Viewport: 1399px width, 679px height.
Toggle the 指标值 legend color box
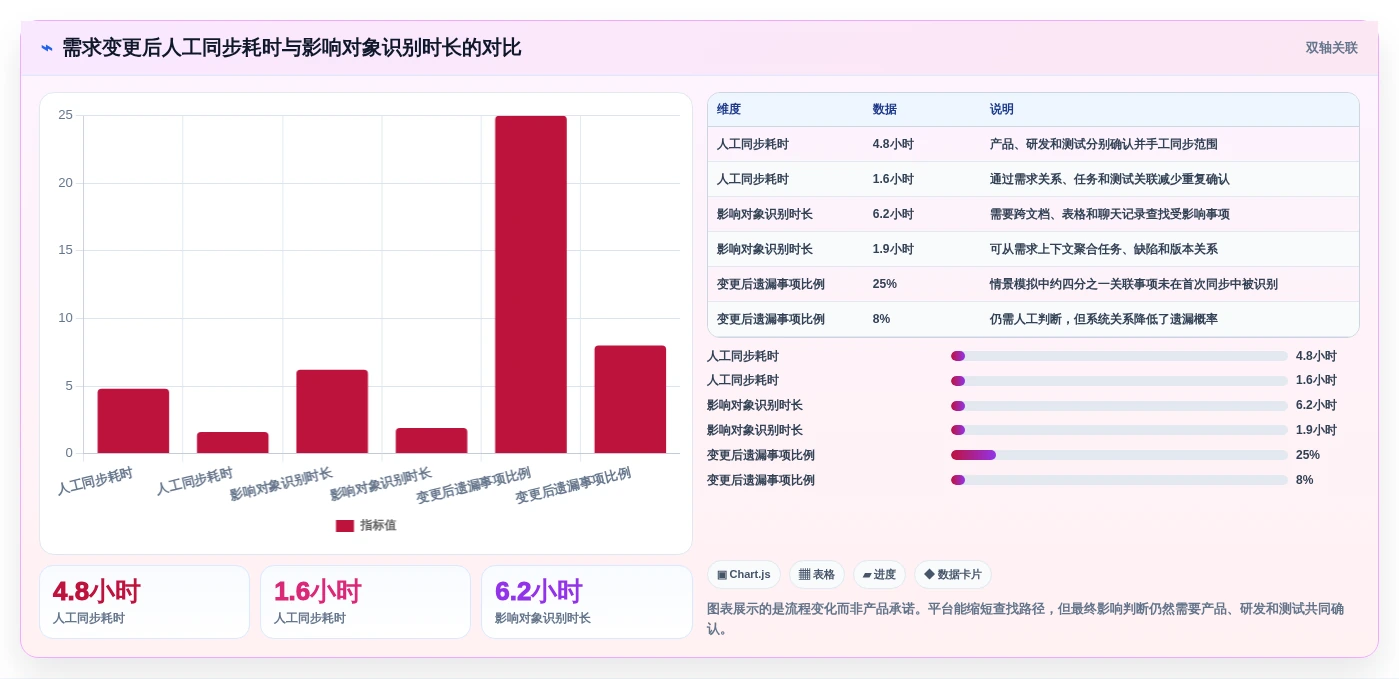pos(345,526)
